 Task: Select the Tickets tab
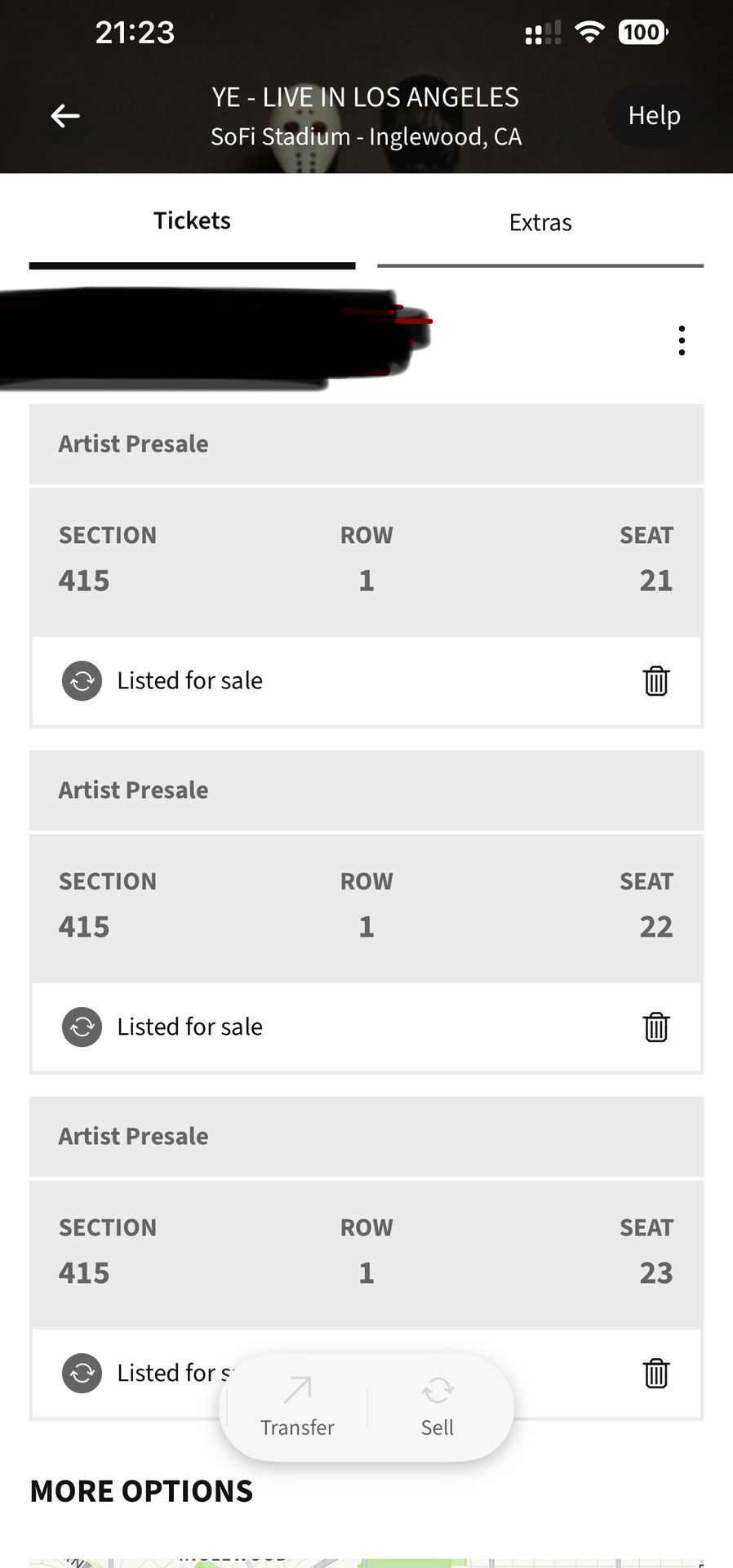pos(192,220)
